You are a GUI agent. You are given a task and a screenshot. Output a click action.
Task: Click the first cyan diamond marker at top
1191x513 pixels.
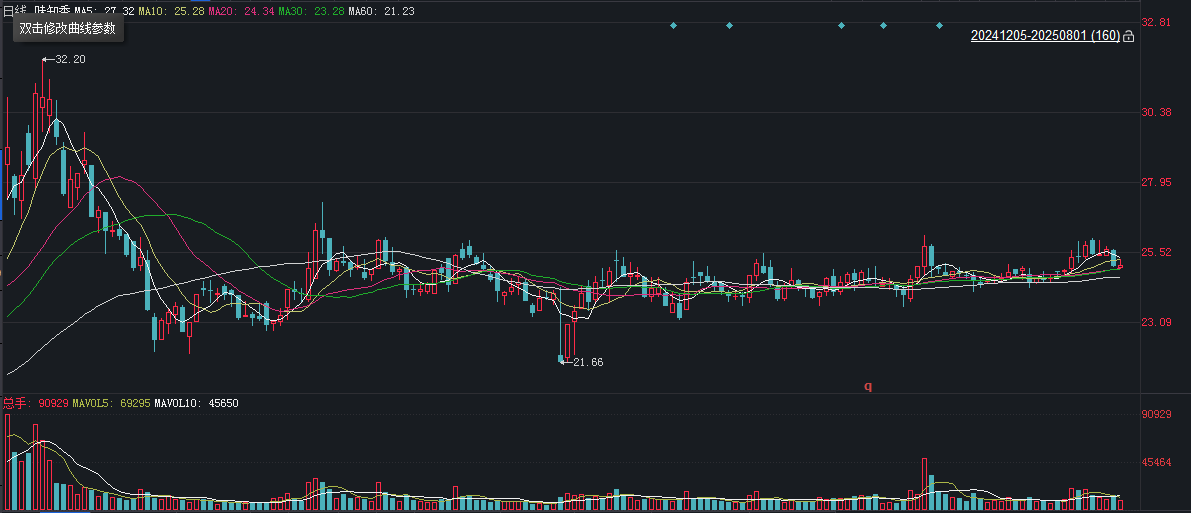(673, 26)
